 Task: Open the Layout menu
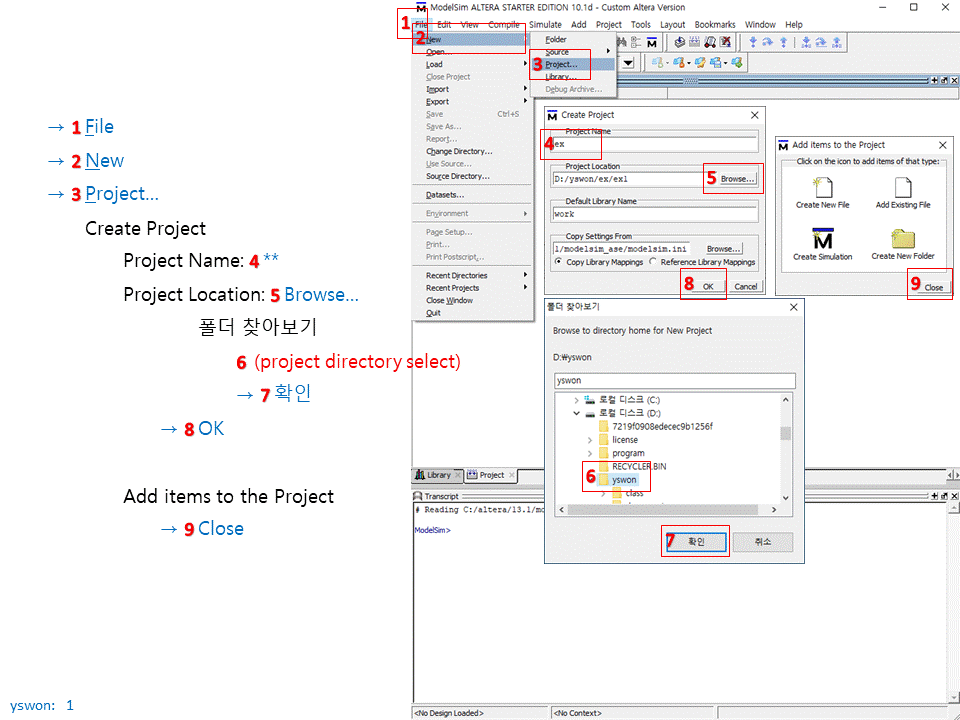[x=672, y=24]
